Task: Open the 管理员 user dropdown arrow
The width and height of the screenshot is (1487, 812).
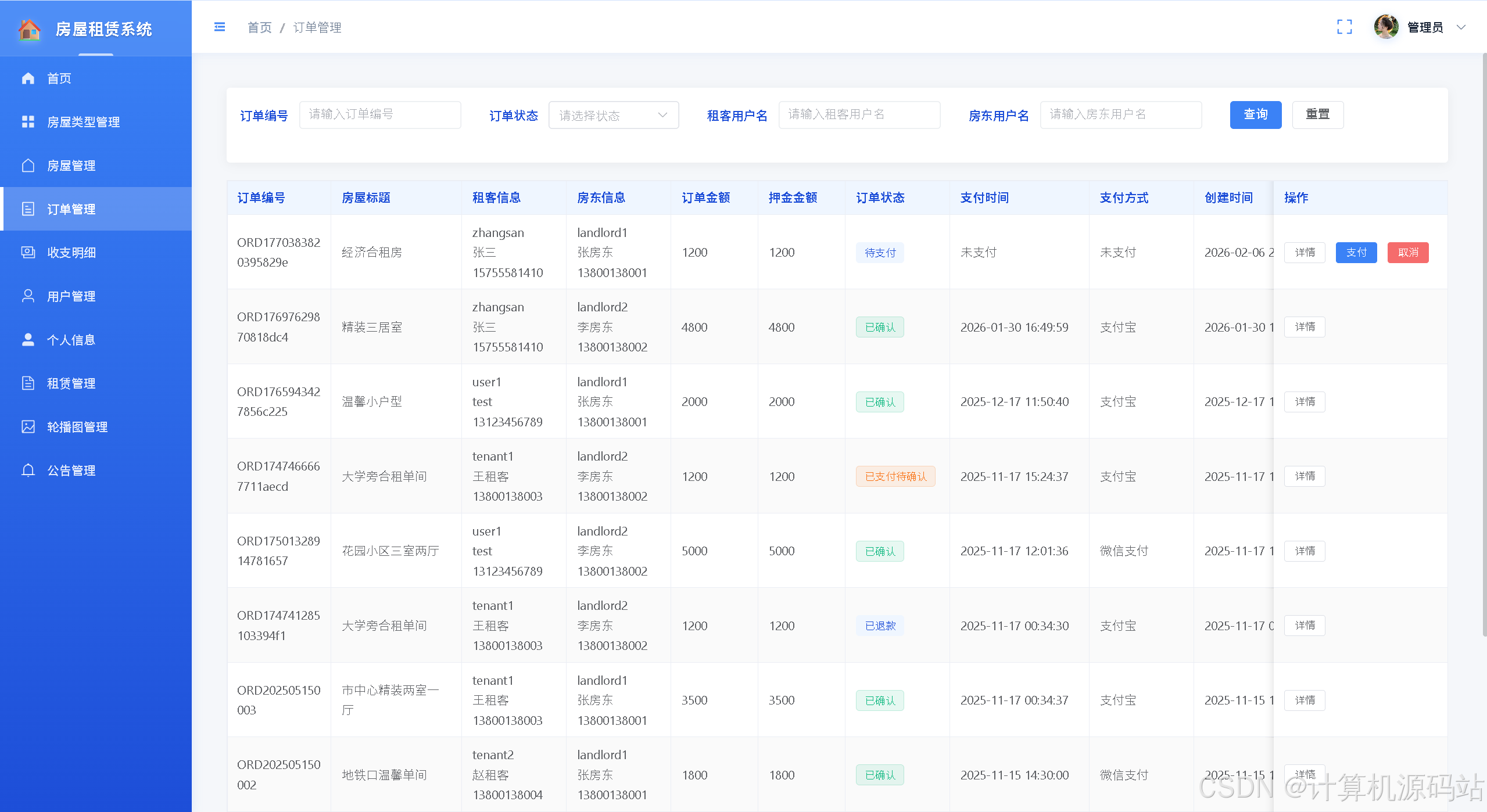Action: [x=1461, y=27]
